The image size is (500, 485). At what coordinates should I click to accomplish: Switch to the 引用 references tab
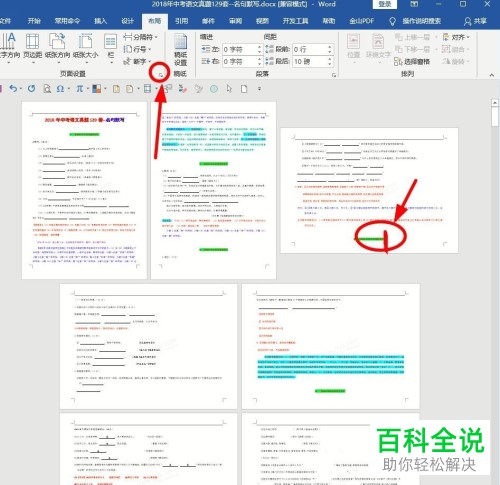pos(181,21)
